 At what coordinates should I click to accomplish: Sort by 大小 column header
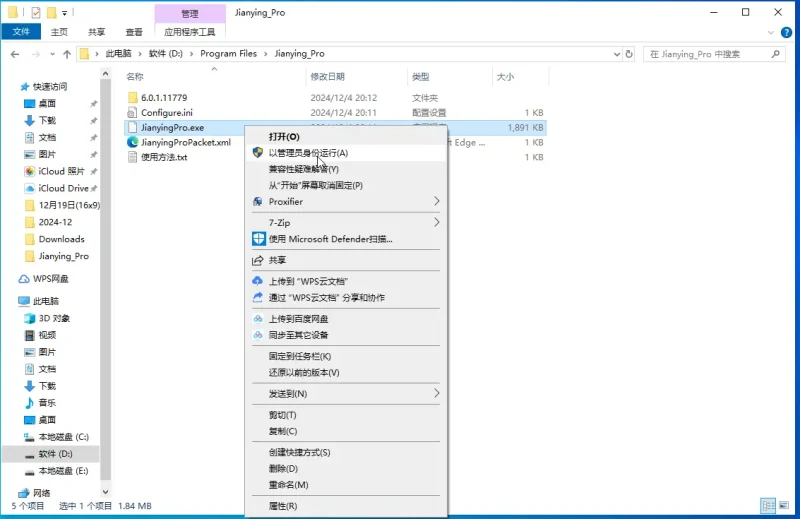505,77
